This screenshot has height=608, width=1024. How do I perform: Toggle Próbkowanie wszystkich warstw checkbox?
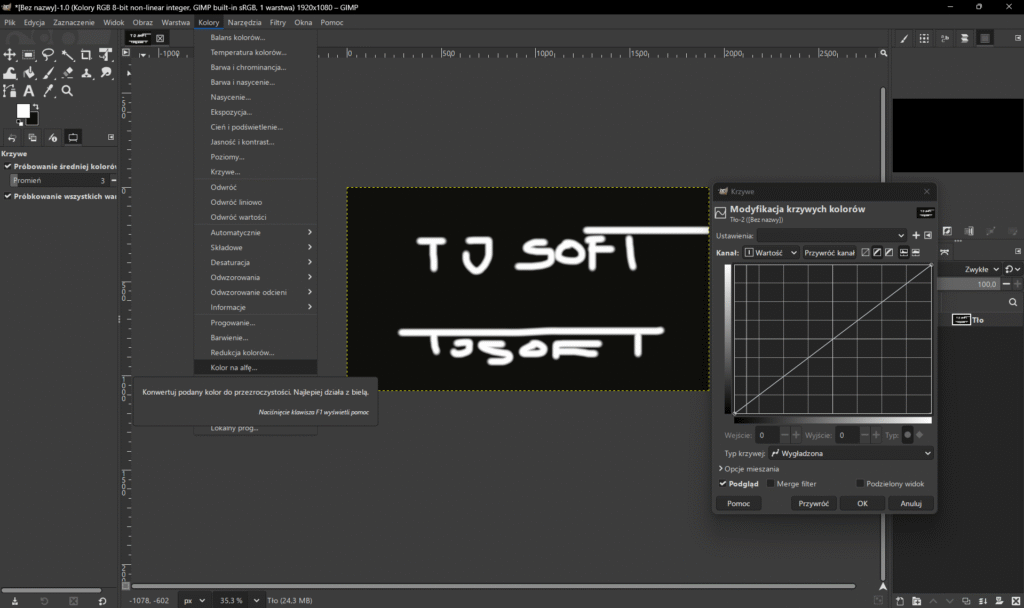coord(8,196)
